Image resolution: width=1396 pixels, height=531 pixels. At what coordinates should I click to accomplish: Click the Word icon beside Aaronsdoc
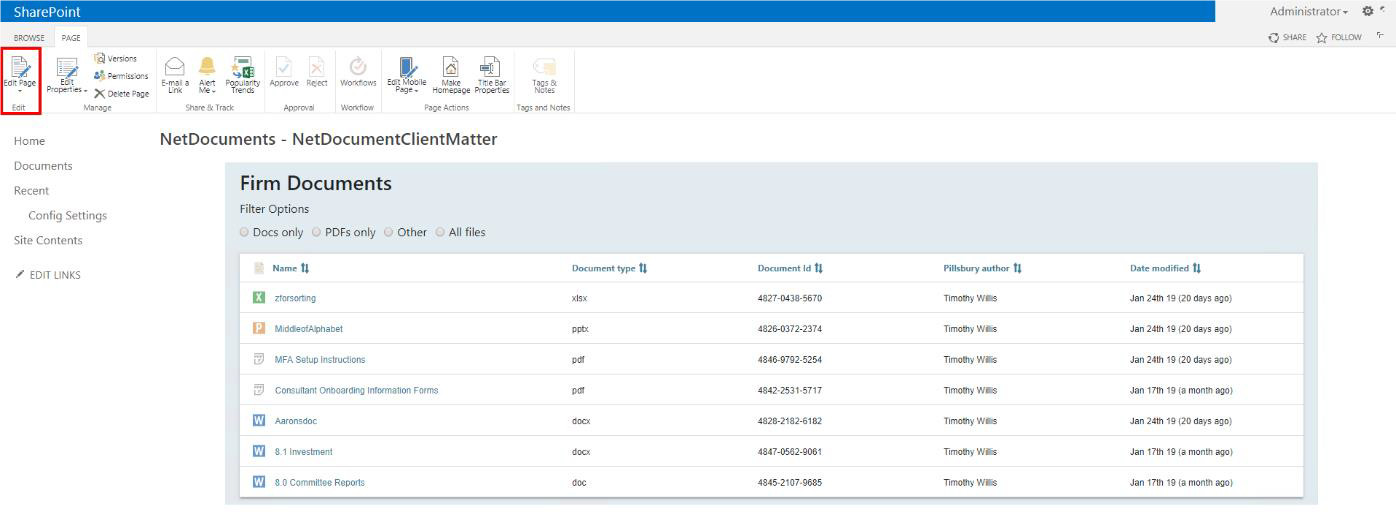point(259,421)
